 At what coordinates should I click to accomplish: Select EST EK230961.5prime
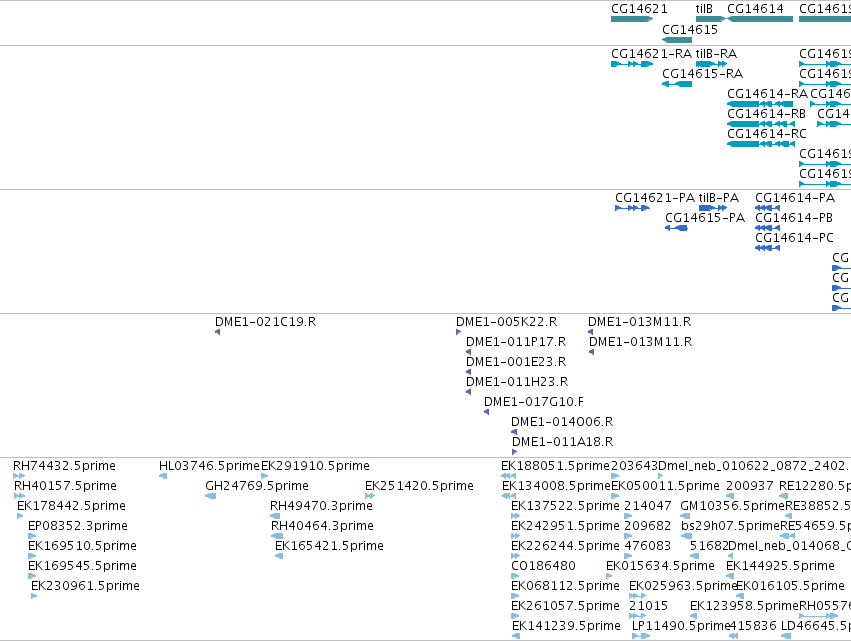[x=34, y=596]
